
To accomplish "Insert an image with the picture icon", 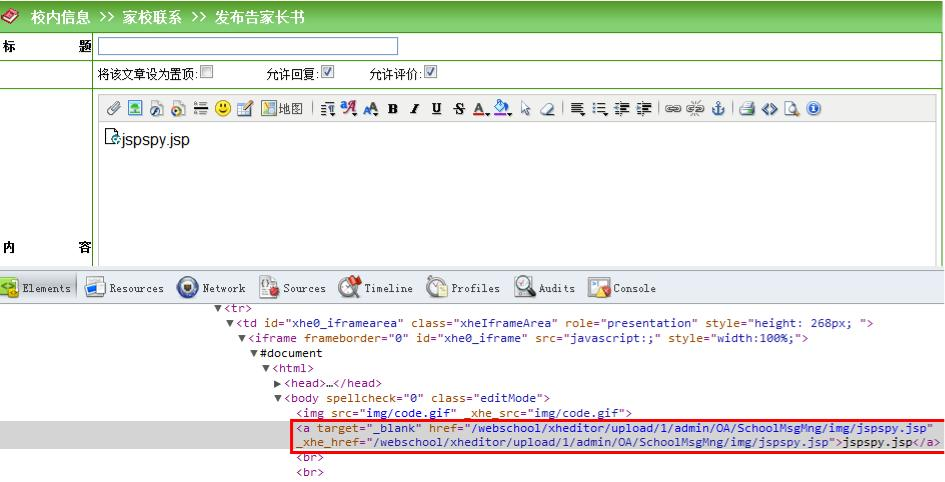I will coord(135,108).
